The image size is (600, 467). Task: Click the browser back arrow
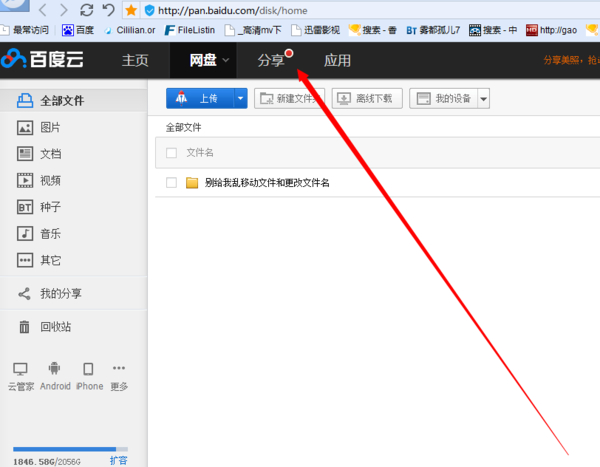[x=43, y=10]
